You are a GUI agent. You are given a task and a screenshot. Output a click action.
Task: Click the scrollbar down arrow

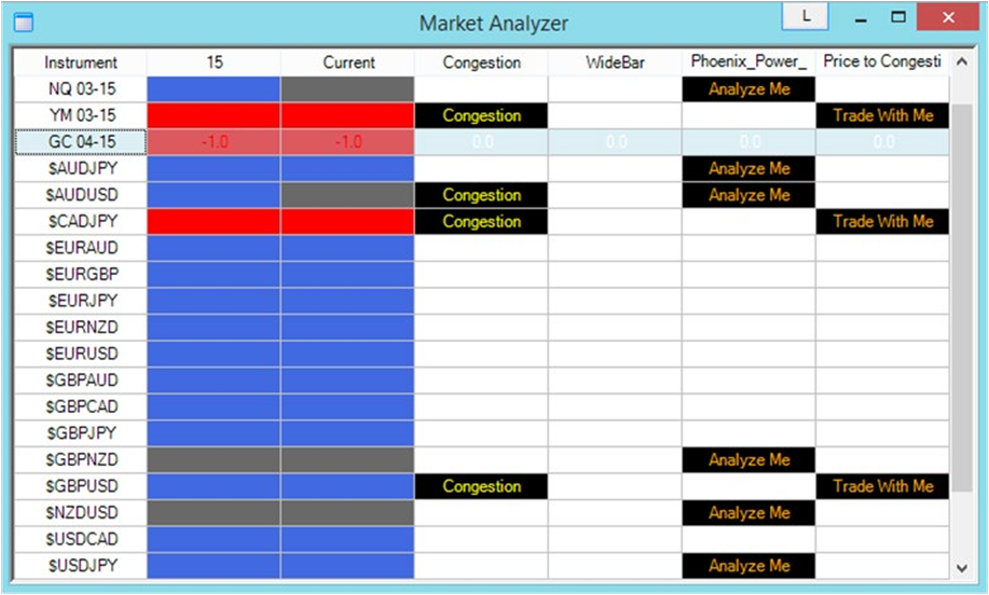coord(961,568)
